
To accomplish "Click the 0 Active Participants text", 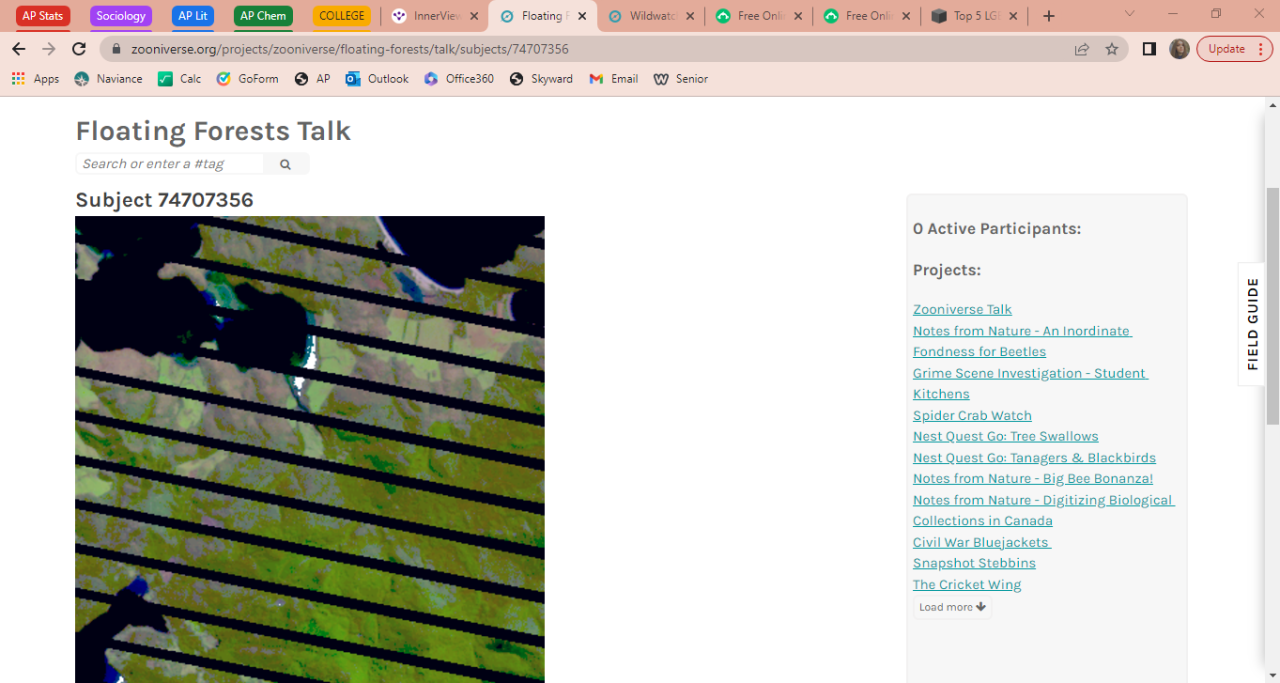I will point(997,229).
